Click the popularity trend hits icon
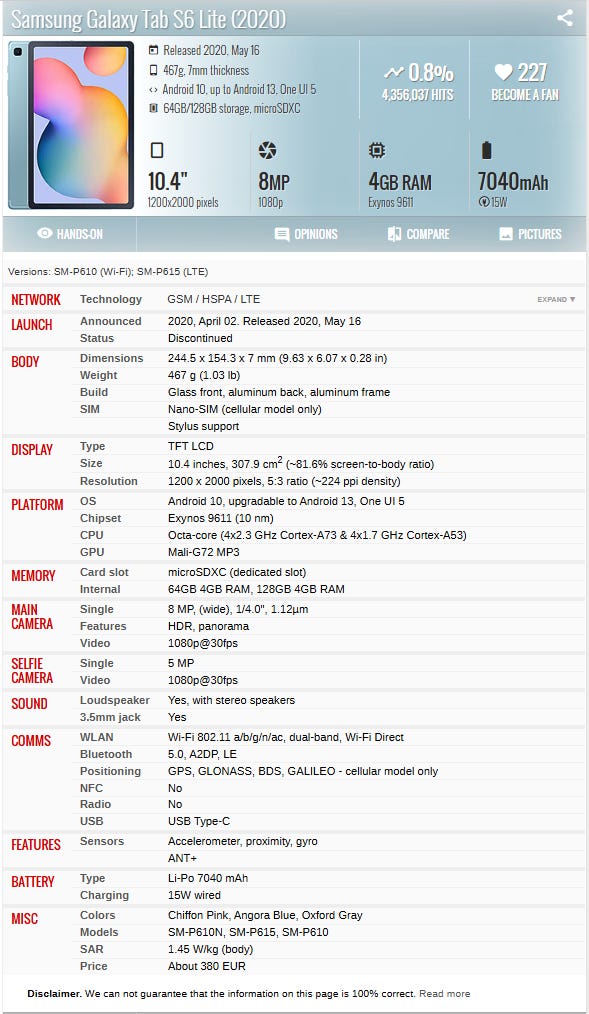 click(x=393, y=72)
